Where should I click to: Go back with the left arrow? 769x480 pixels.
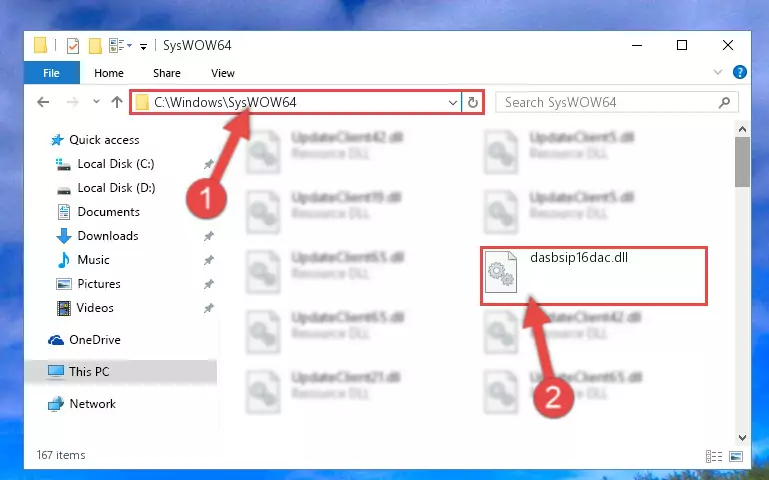(43, 102)
